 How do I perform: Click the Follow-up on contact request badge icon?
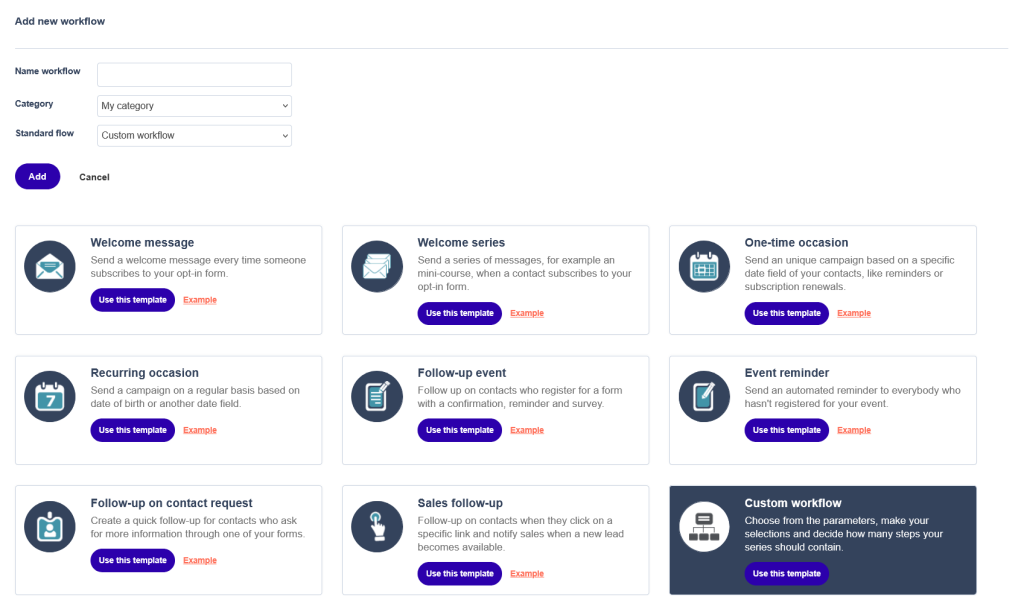50,527
